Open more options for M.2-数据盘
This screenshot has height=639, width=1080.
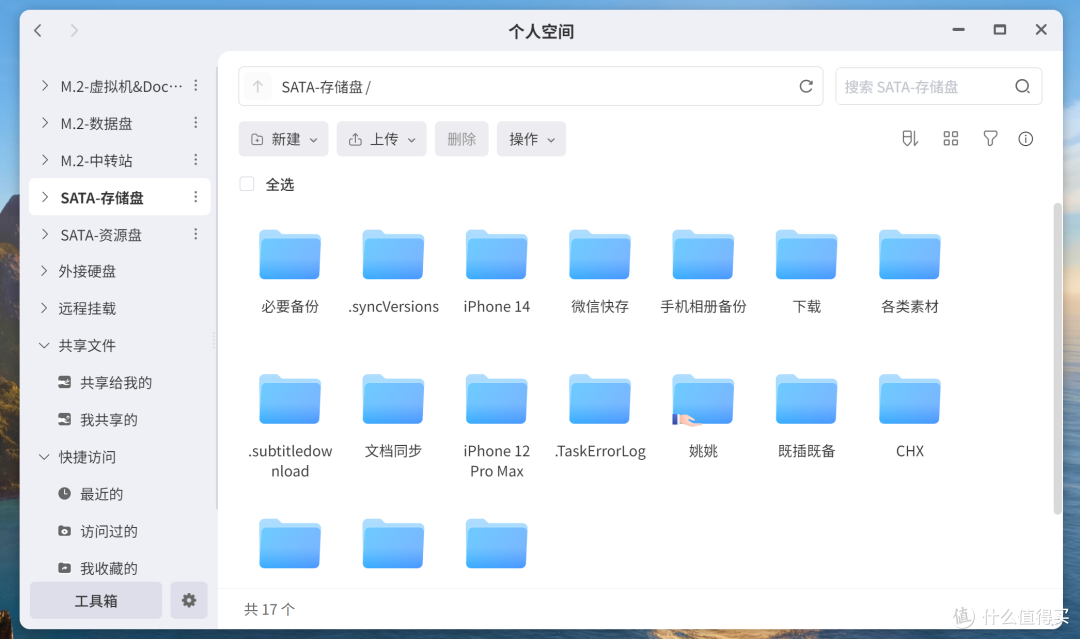click(x=196, y=123)
